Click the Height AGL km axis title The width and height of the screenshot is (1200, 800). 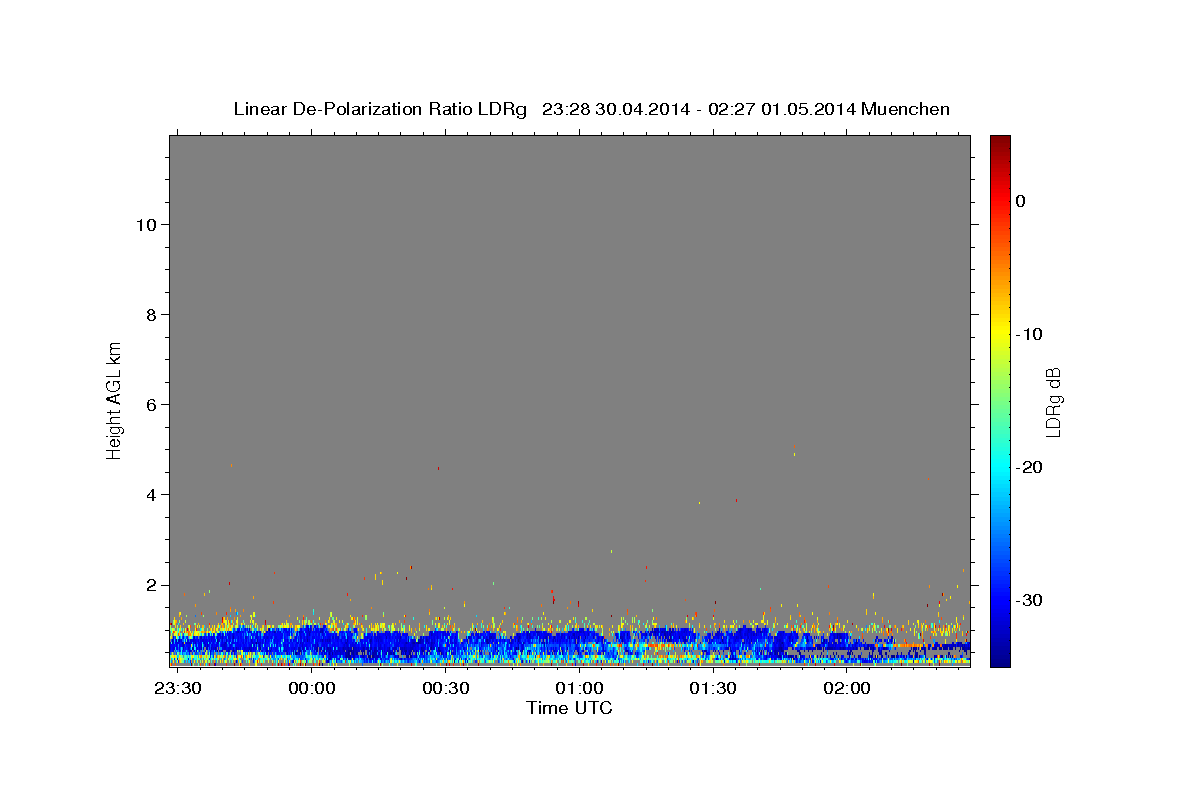click(x=115, y=400)
